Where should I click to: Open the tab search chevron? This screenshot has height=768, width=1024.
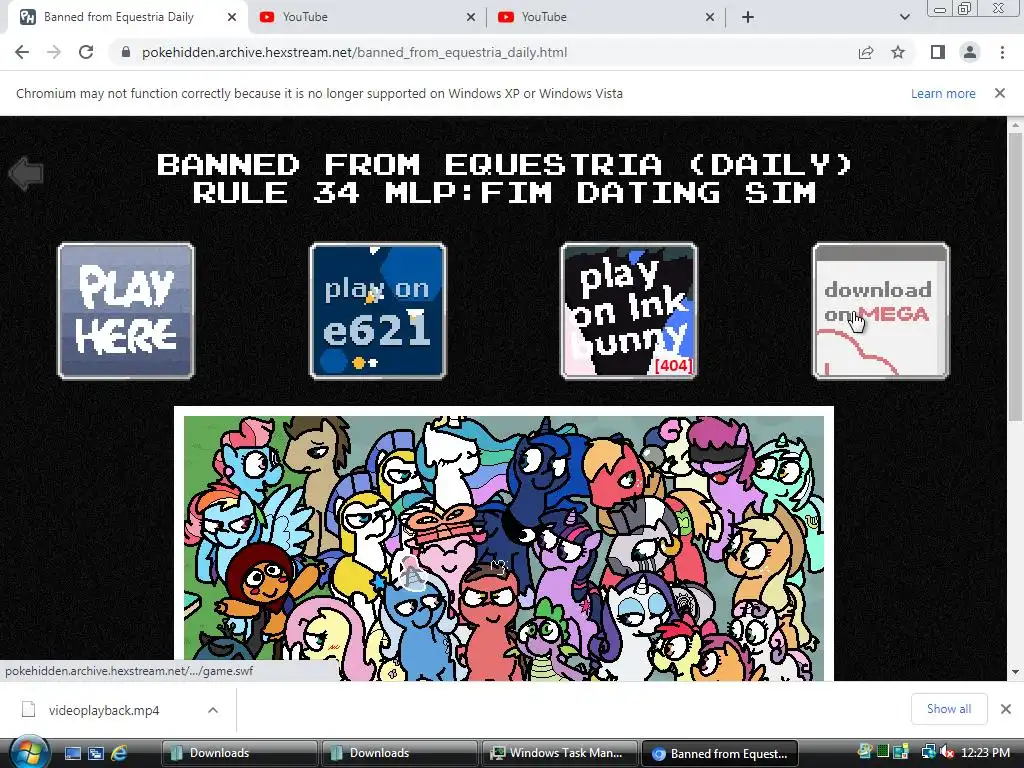pyautogui.click(x=904, y=17)
